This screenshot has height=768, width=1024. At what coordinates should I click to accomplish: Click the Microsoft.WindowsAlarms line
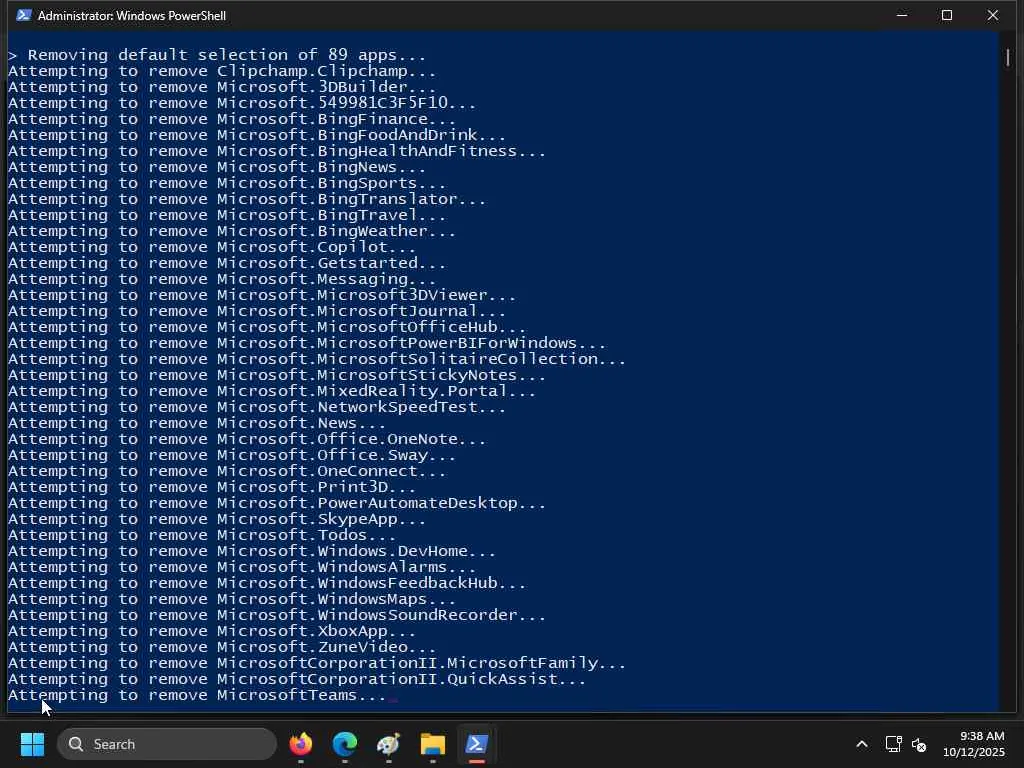click(x=242, y=567)
